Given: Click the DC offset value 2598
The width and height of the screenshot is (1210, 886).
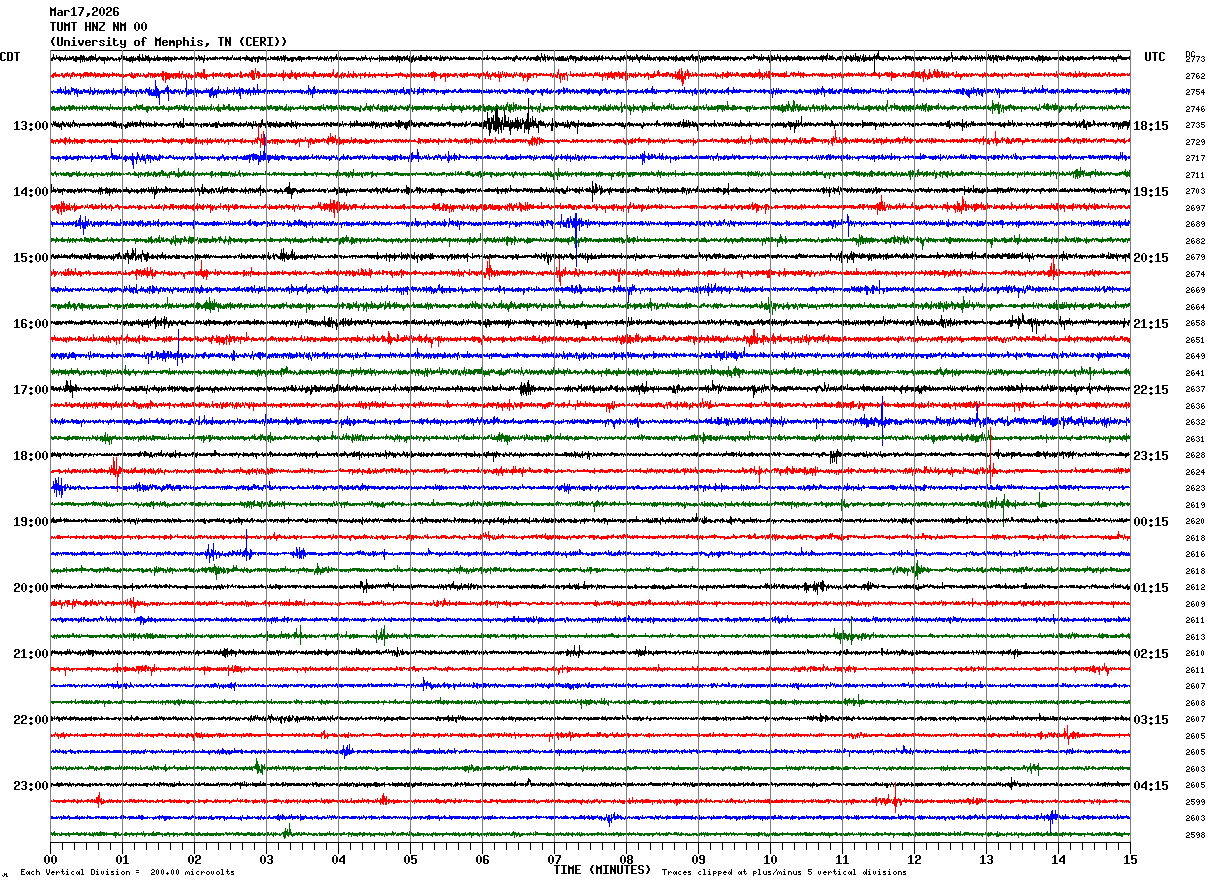Looking at the screenshot, I should [1195, 835].
